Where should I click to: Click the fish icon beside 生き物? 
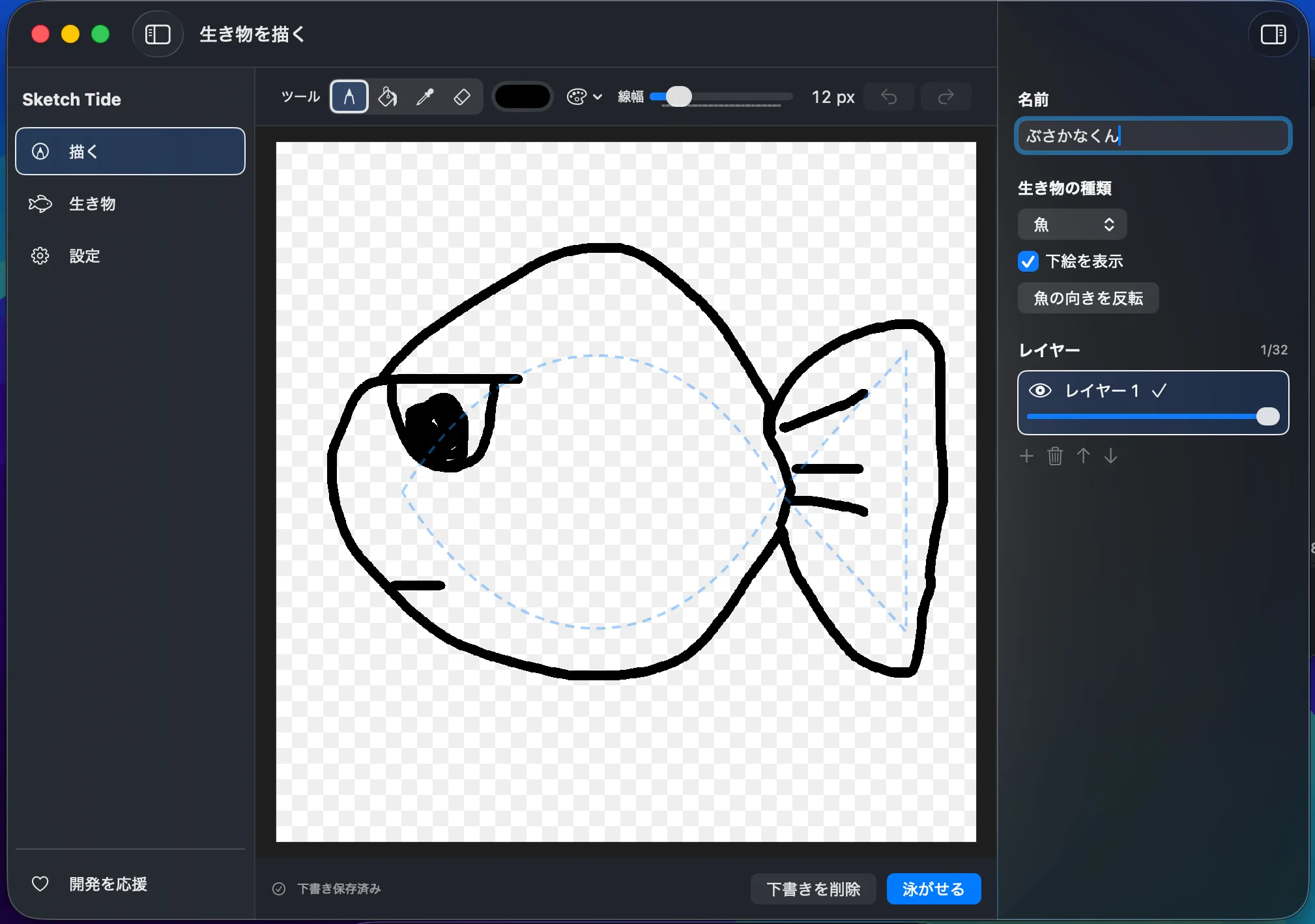pyautogui.click(x=40, y=203)
